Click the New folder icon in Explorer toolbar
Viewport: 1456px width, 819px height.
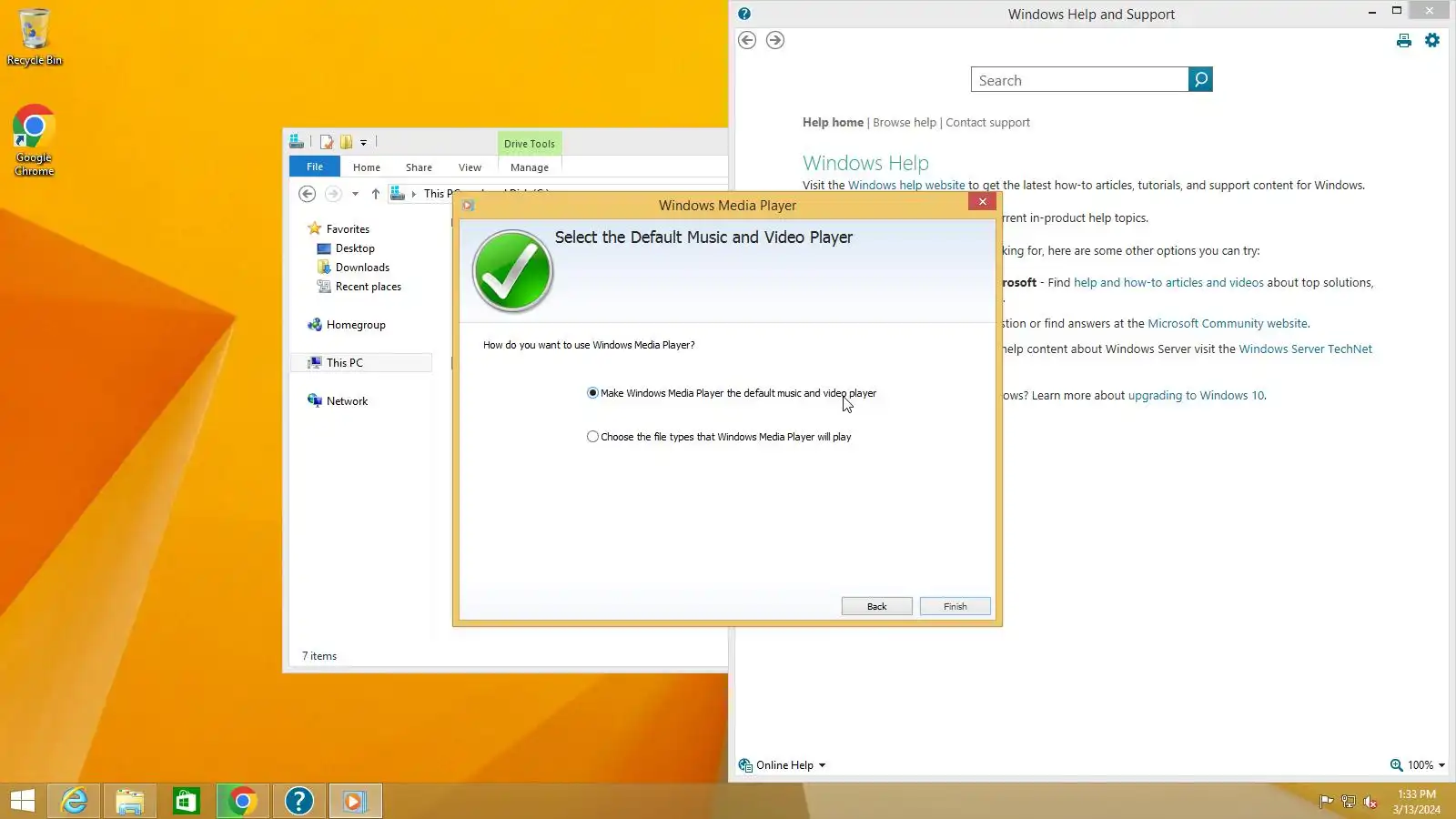click(x=347, y=142)
